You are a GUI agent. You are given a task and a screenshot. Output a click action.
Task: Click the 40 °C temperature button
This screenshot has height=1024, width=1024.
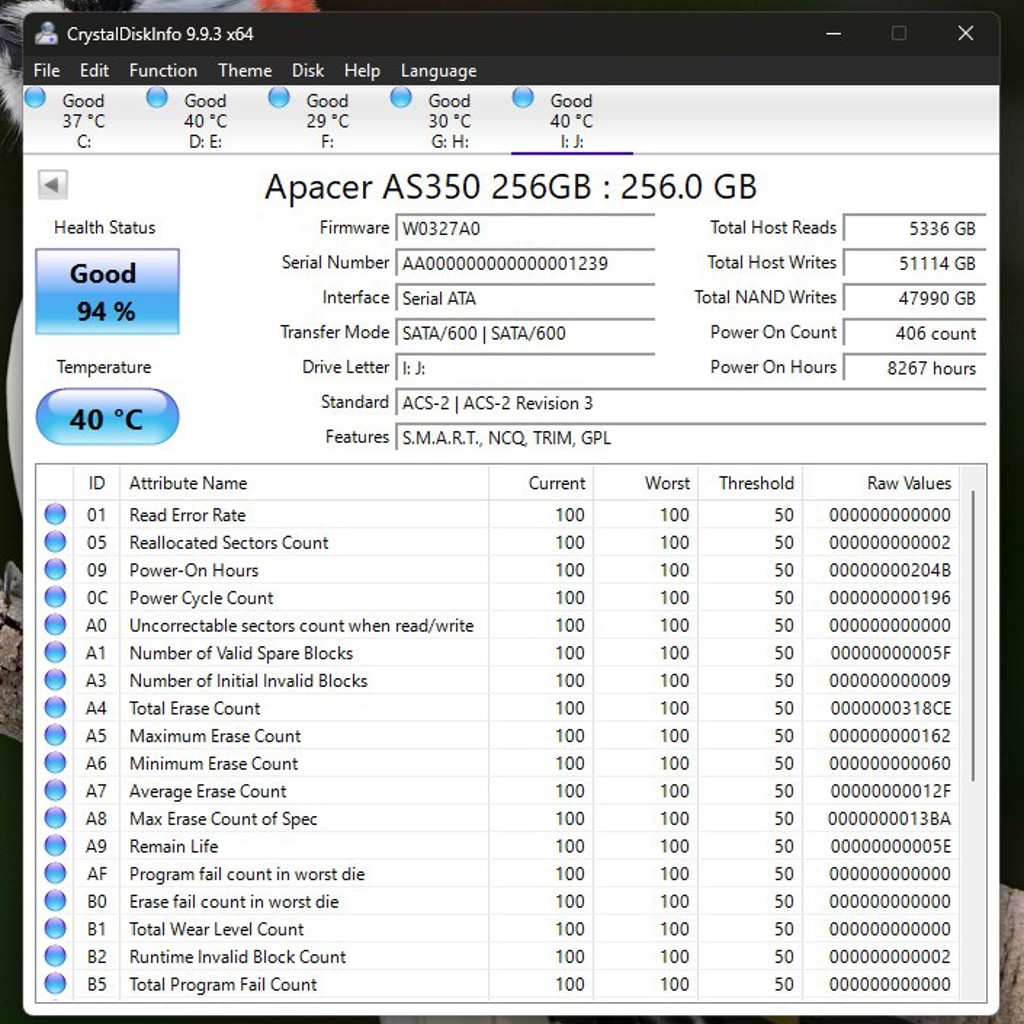[x=107, y=417]
